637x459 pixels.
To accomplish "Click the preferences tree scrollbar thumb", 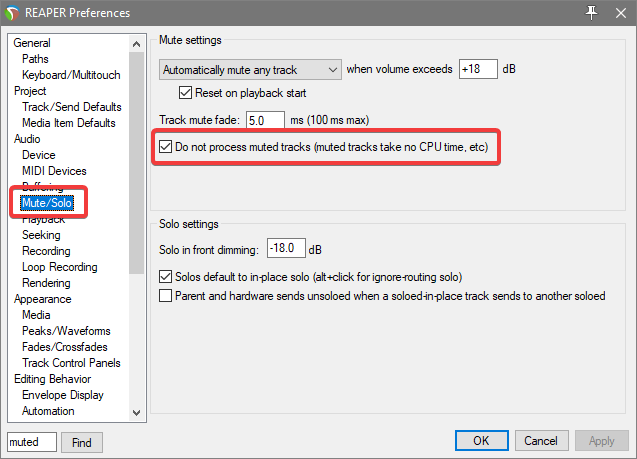I will pyautogui.click(x=136, y=163).
